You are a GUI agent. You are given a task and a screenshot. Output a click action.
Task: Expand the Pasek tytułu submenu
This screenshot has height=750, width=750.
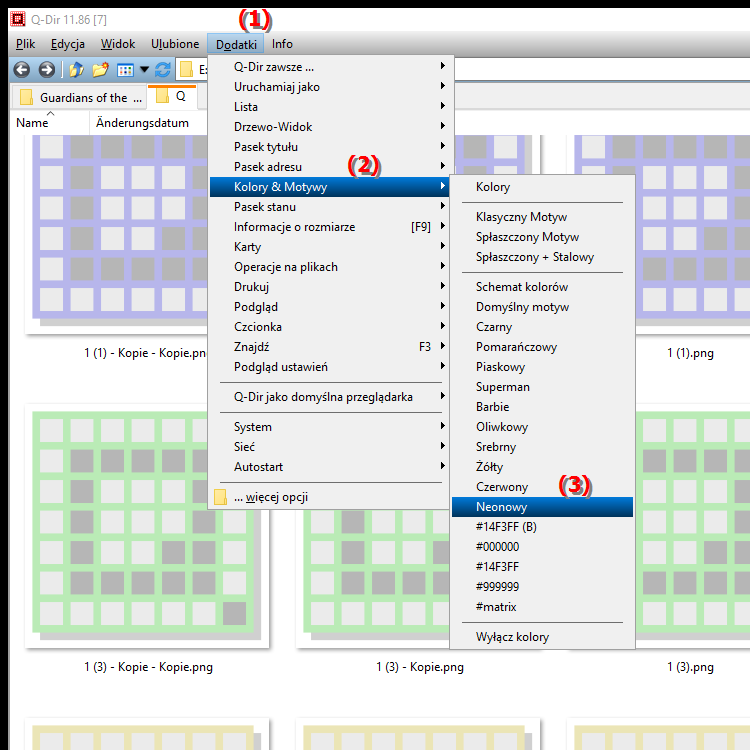(x=329, y=147)
